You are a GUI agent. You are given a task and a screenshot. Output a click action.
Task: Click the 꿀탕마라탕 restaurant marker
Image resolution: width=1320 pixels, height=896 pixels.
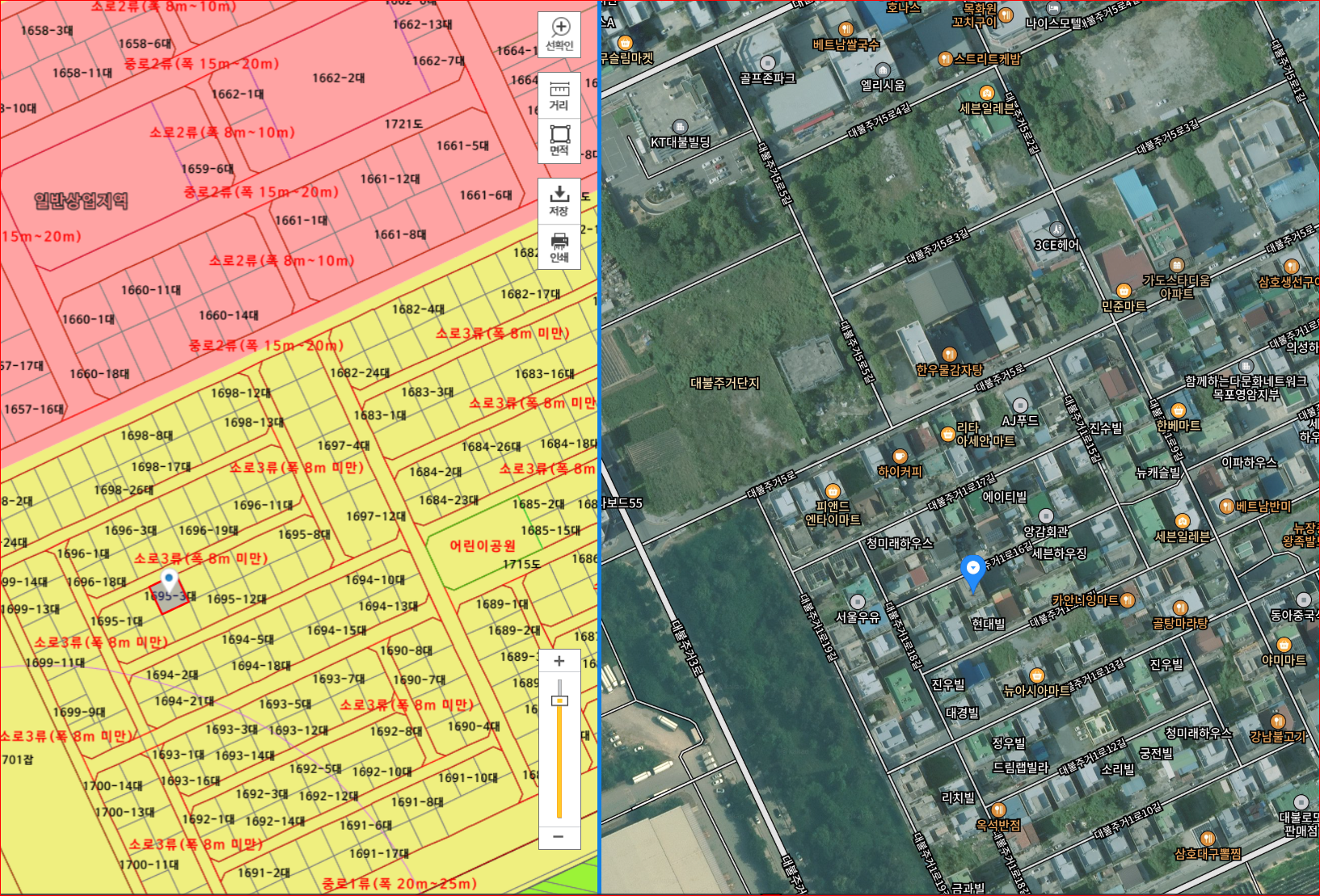click(1180, 615)
